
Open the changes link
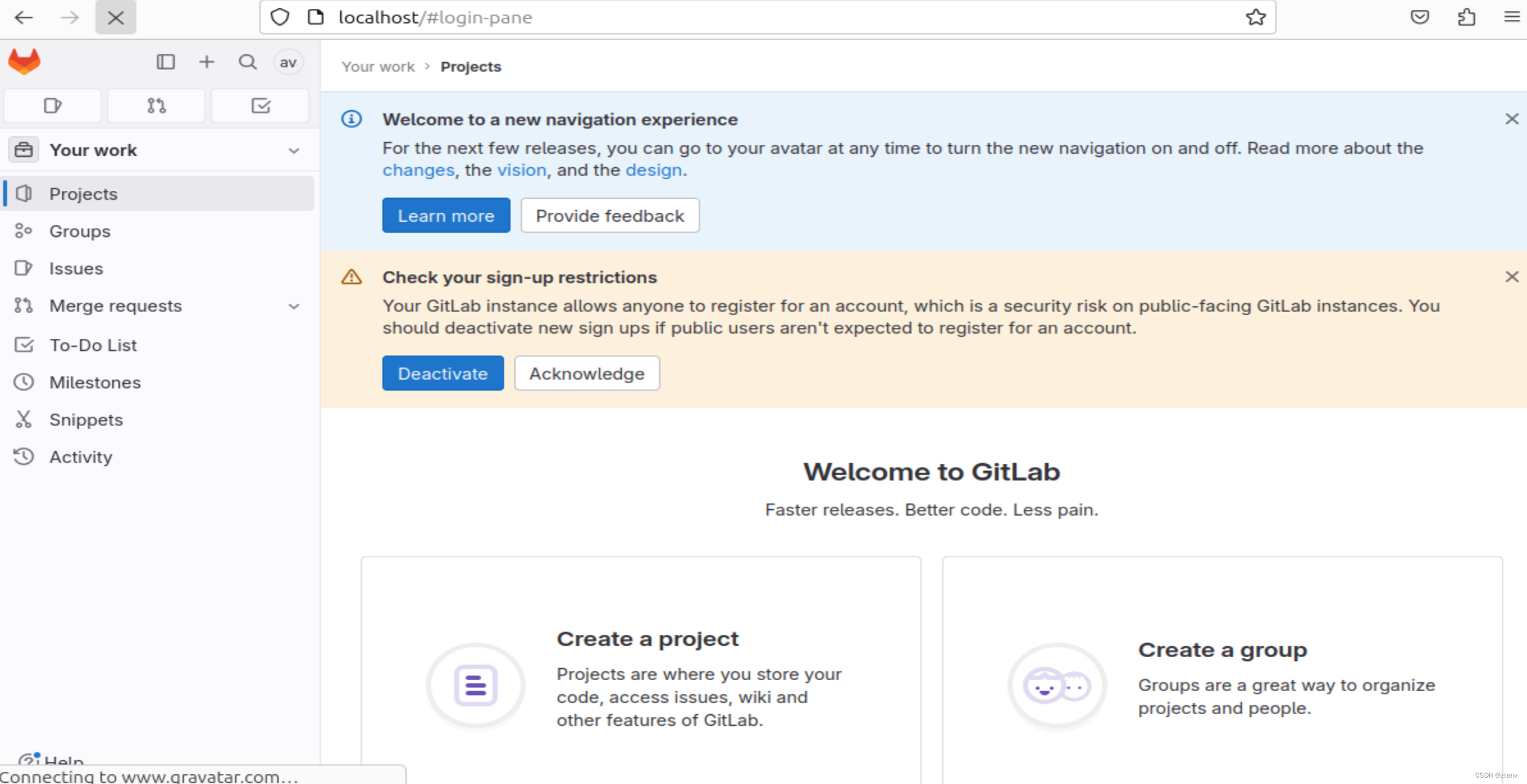[x=418, y=170]
